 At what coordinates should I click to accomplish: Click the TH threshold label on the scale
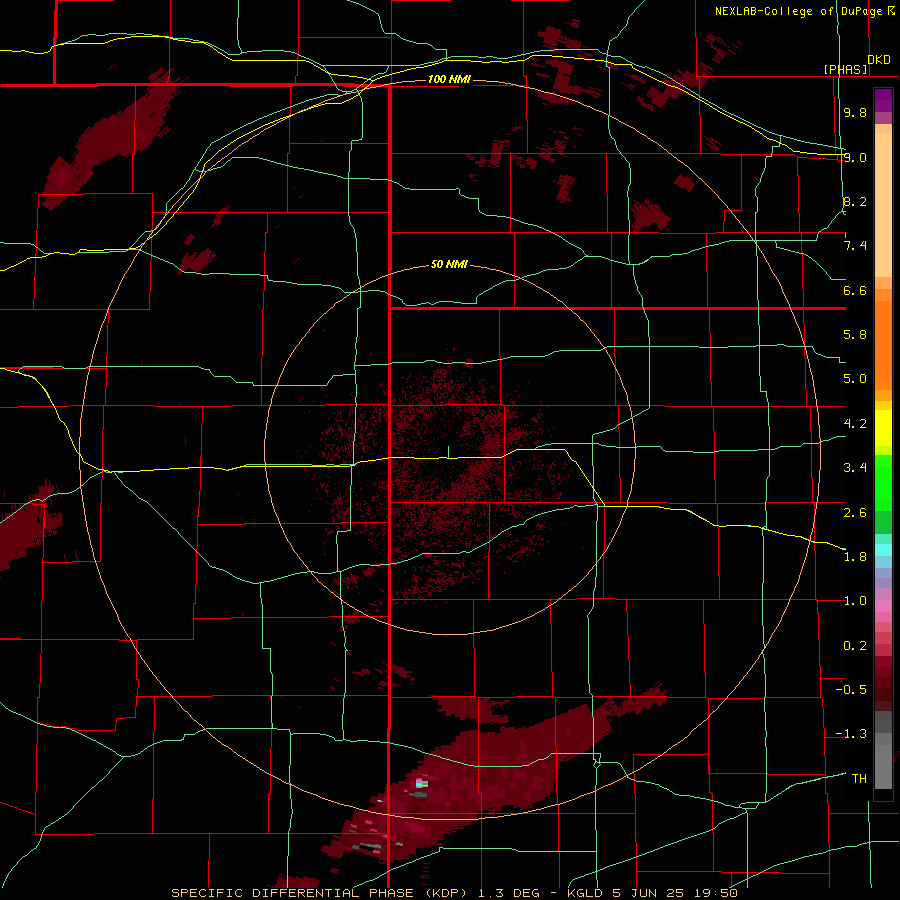pos(859,779)
